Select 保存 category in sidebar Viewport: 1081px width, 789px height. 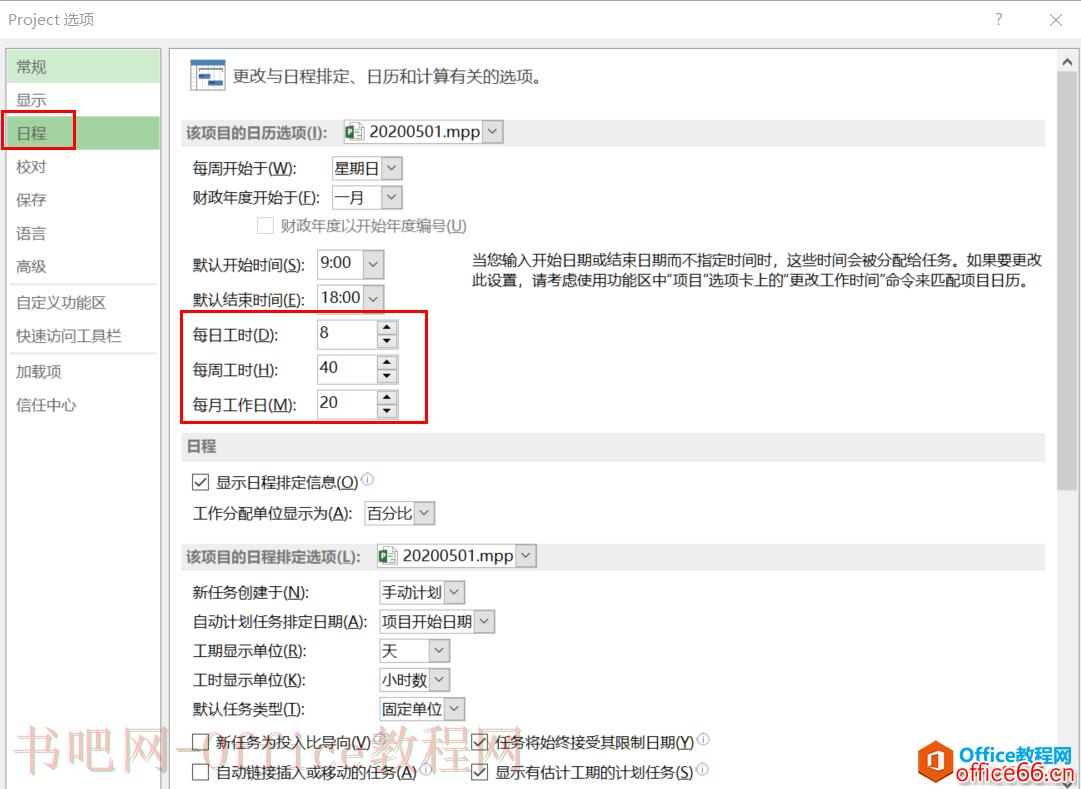[x=83, y=200]
